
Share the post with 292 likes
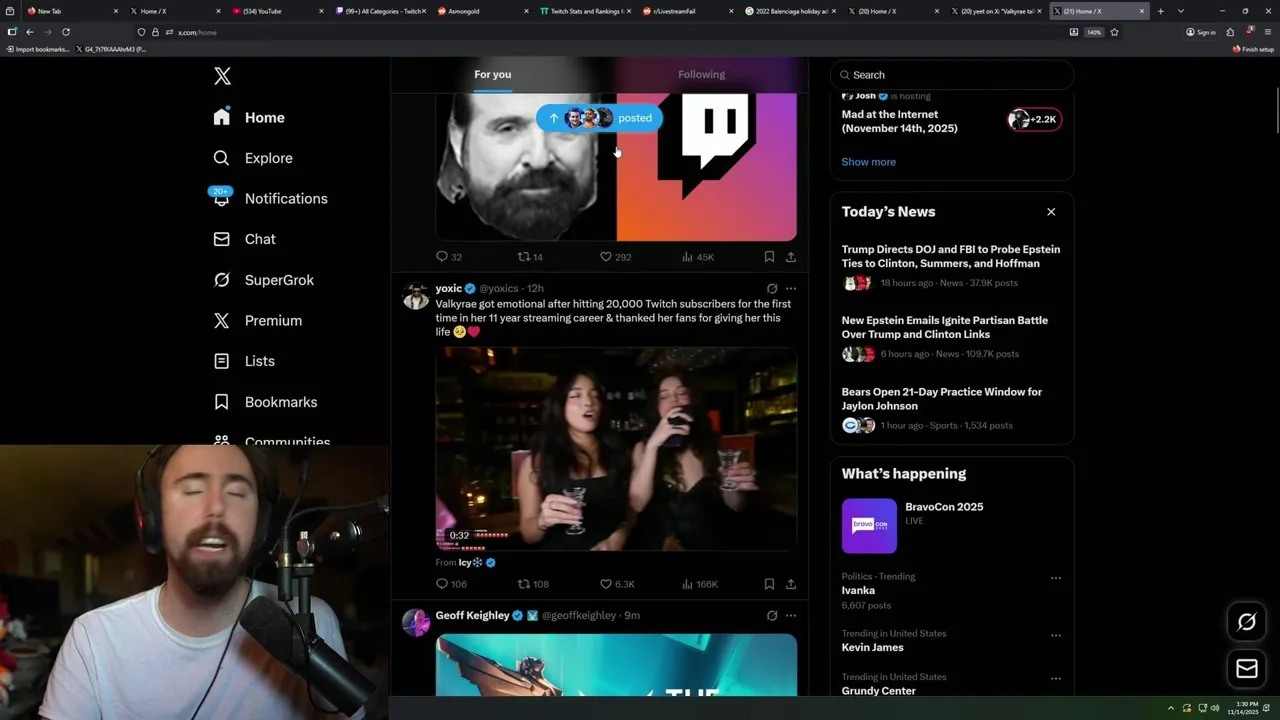790,257
